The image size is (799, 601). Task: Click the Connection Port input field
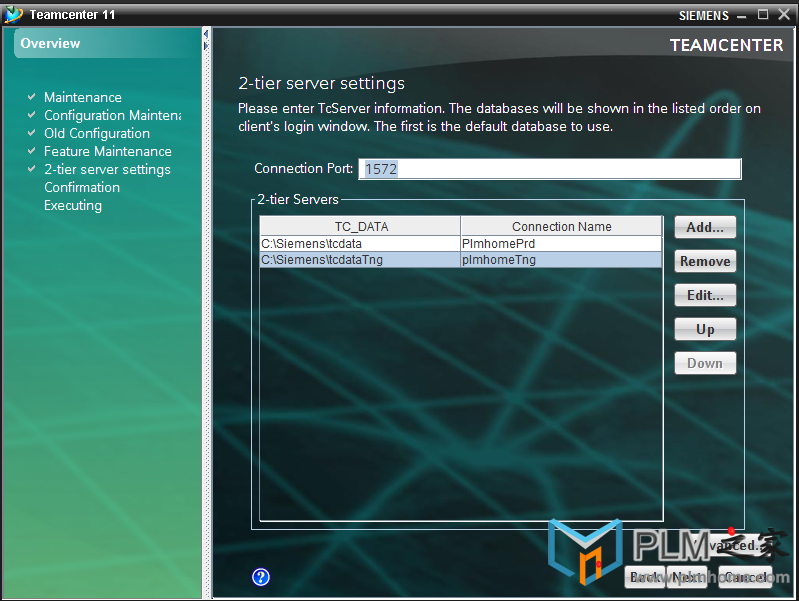pos(550,169)
